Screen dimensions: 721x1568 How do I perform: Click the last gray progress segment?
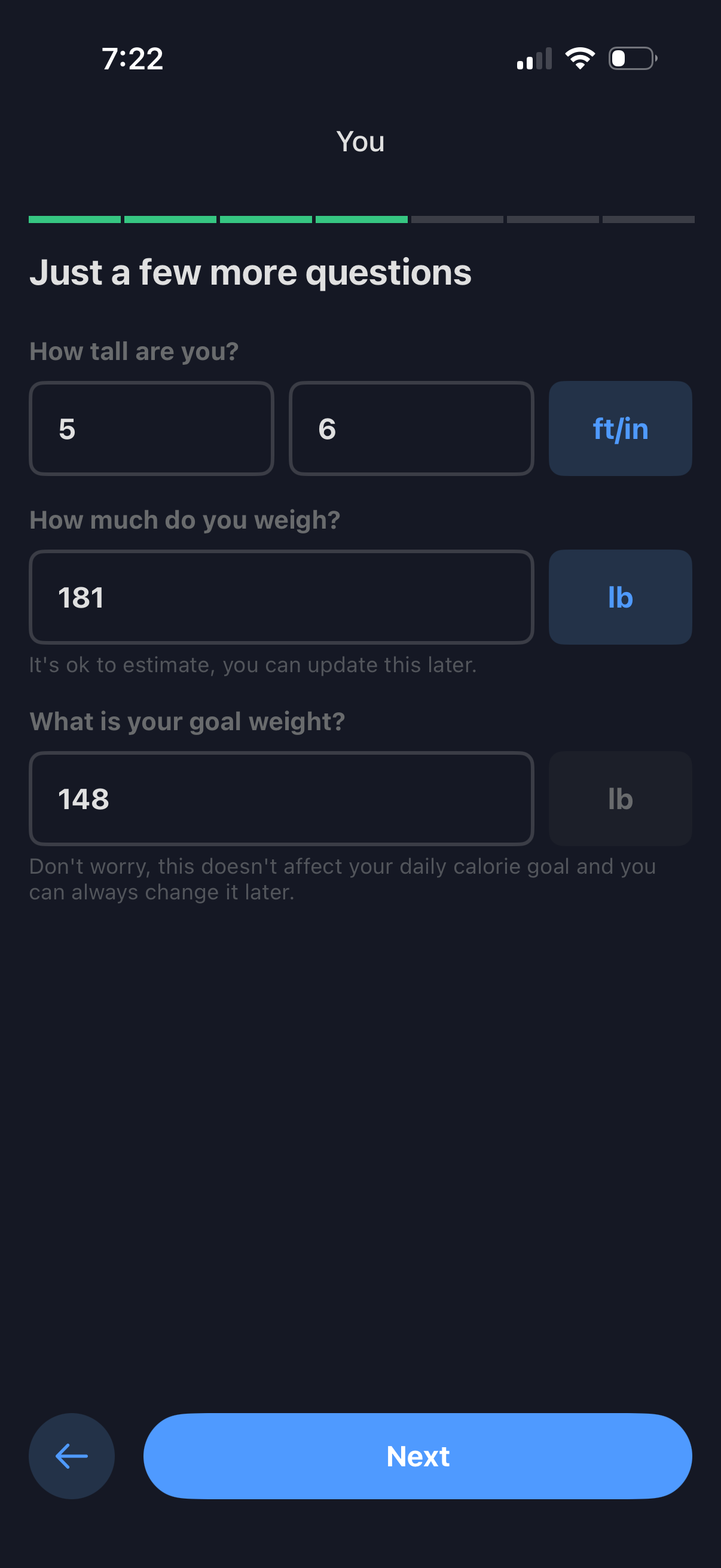pos(647,219)
